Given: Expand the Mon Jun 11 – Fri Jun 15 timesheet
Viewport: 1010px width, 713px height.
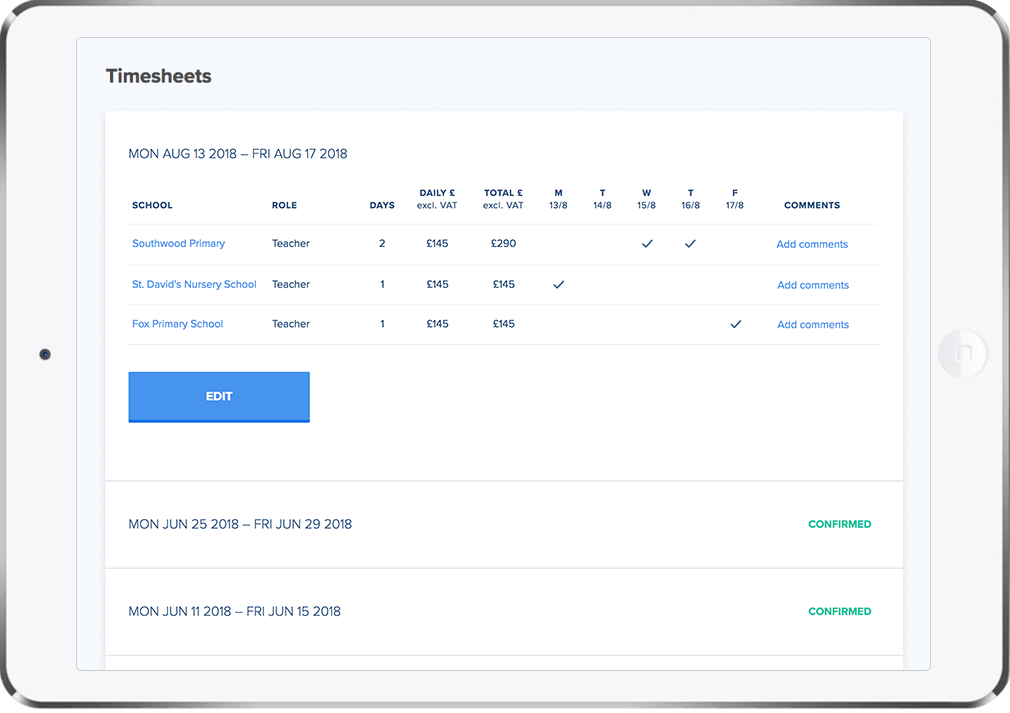Looking at the screenshot, I should tap(504, 612).
